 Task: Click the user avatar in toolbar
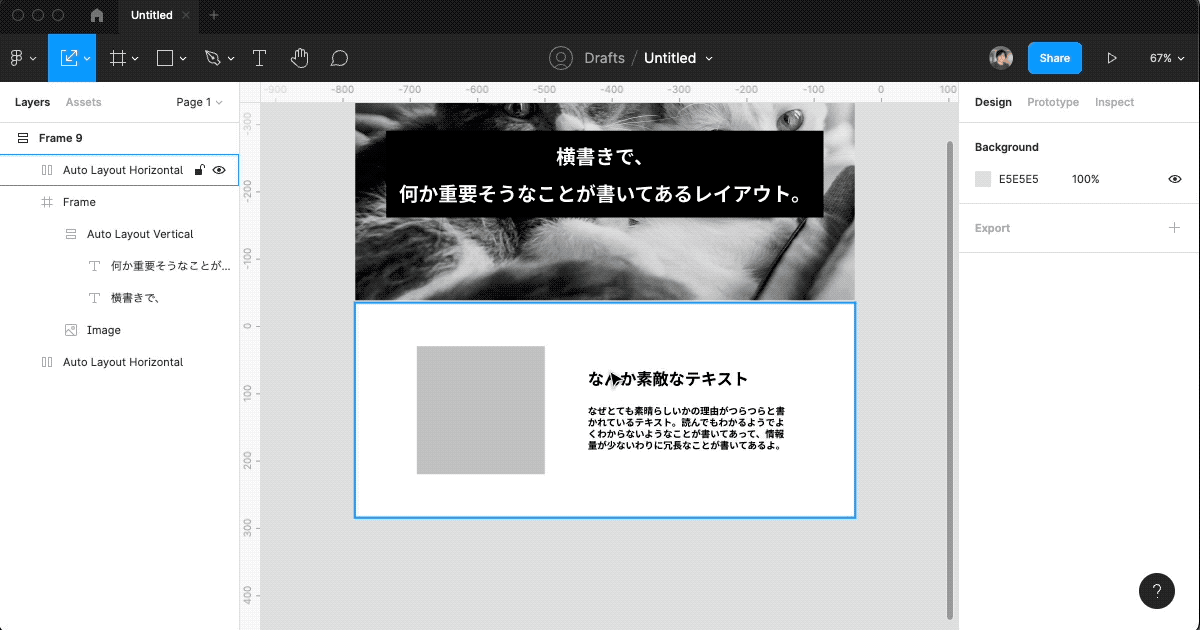[1001, 58]
